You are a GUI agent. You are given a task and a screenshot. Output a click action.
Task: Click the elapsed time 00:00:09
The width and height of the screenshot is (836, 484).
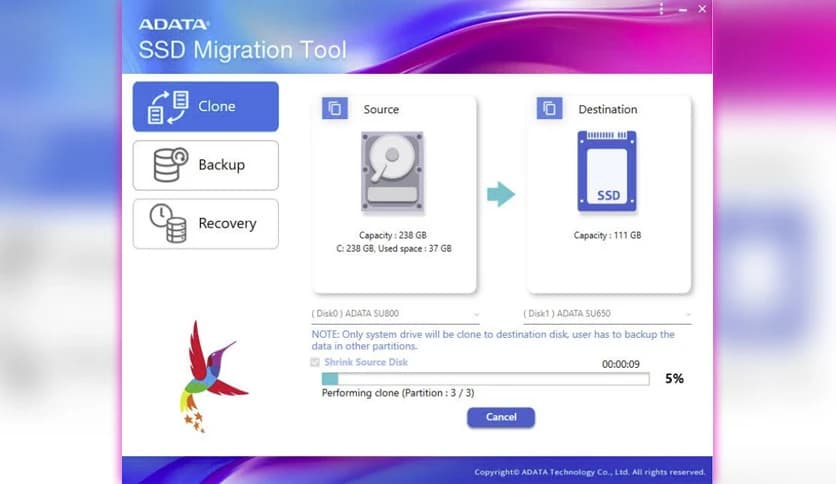pyautogui.click(x=621, y=364)
